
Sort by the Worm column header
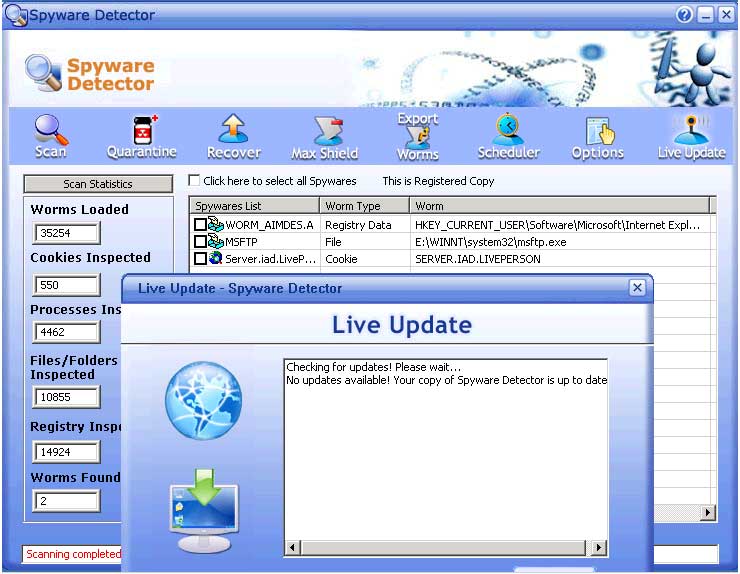click(x=559, y=206)
